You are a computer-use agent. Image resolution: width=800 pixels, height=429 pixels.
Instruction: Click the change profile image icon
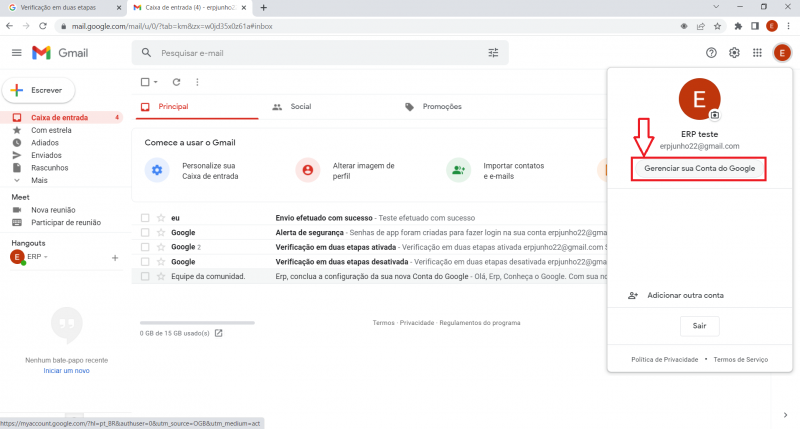click(x=308, y=170)
